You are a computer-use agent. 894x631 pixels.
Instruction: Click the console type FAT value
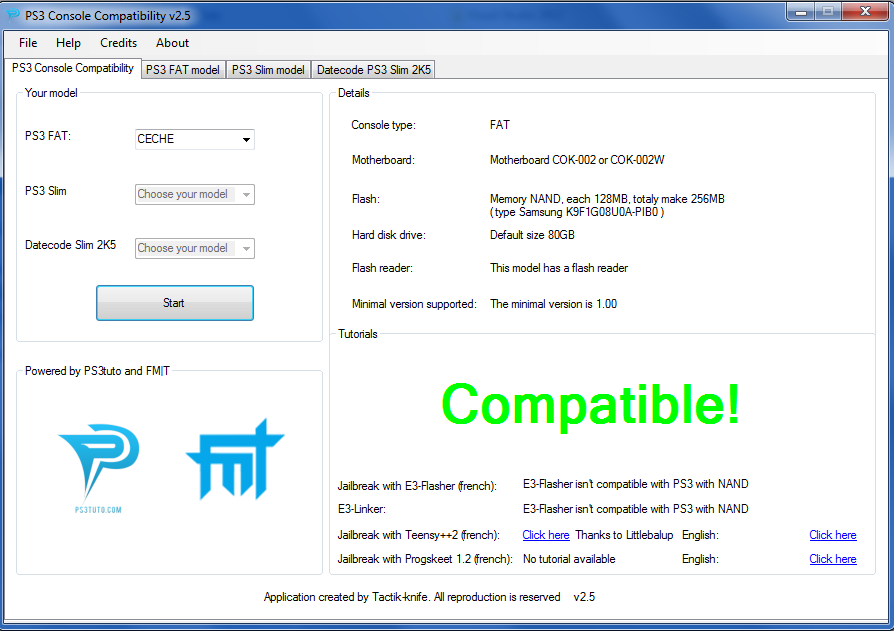pyautogui.click(x=499, y=125)
